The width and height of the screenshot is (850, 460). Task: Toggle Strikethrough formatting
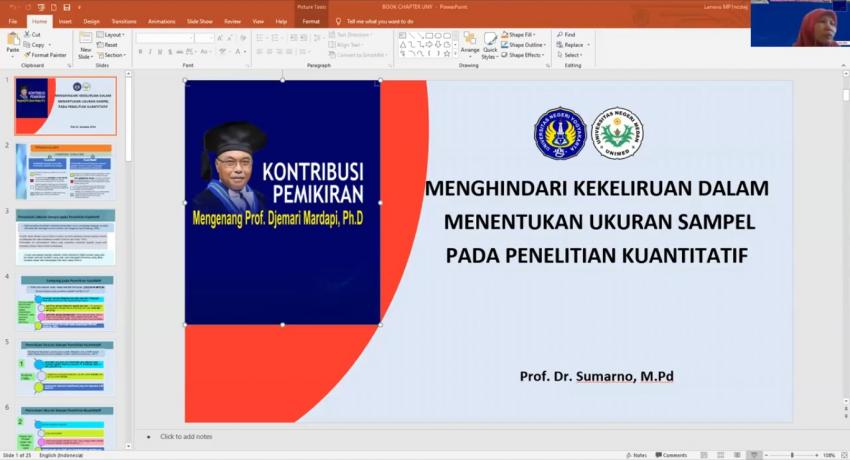179,51
